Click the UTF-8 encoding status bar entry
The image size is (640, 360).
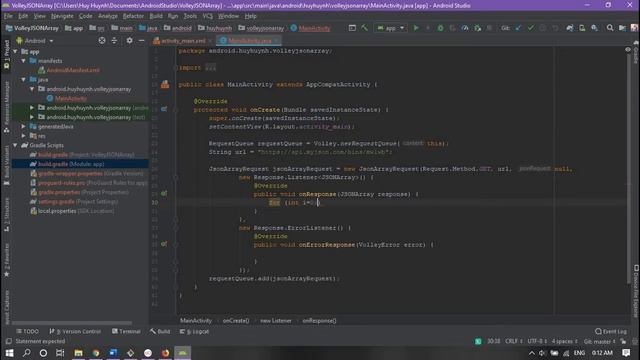click(536, 341)
